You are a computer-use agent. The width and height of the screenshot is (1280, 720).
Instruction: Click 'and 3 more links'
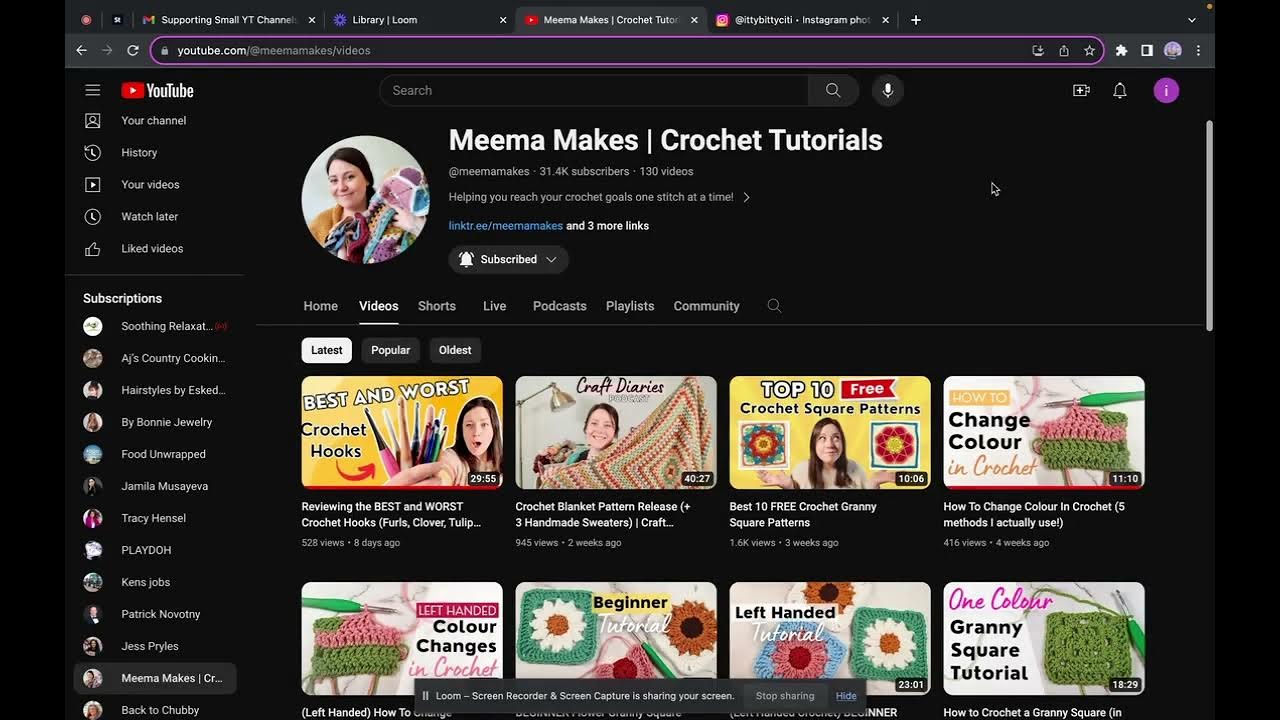pyautogui.click(x=608, y=226)
